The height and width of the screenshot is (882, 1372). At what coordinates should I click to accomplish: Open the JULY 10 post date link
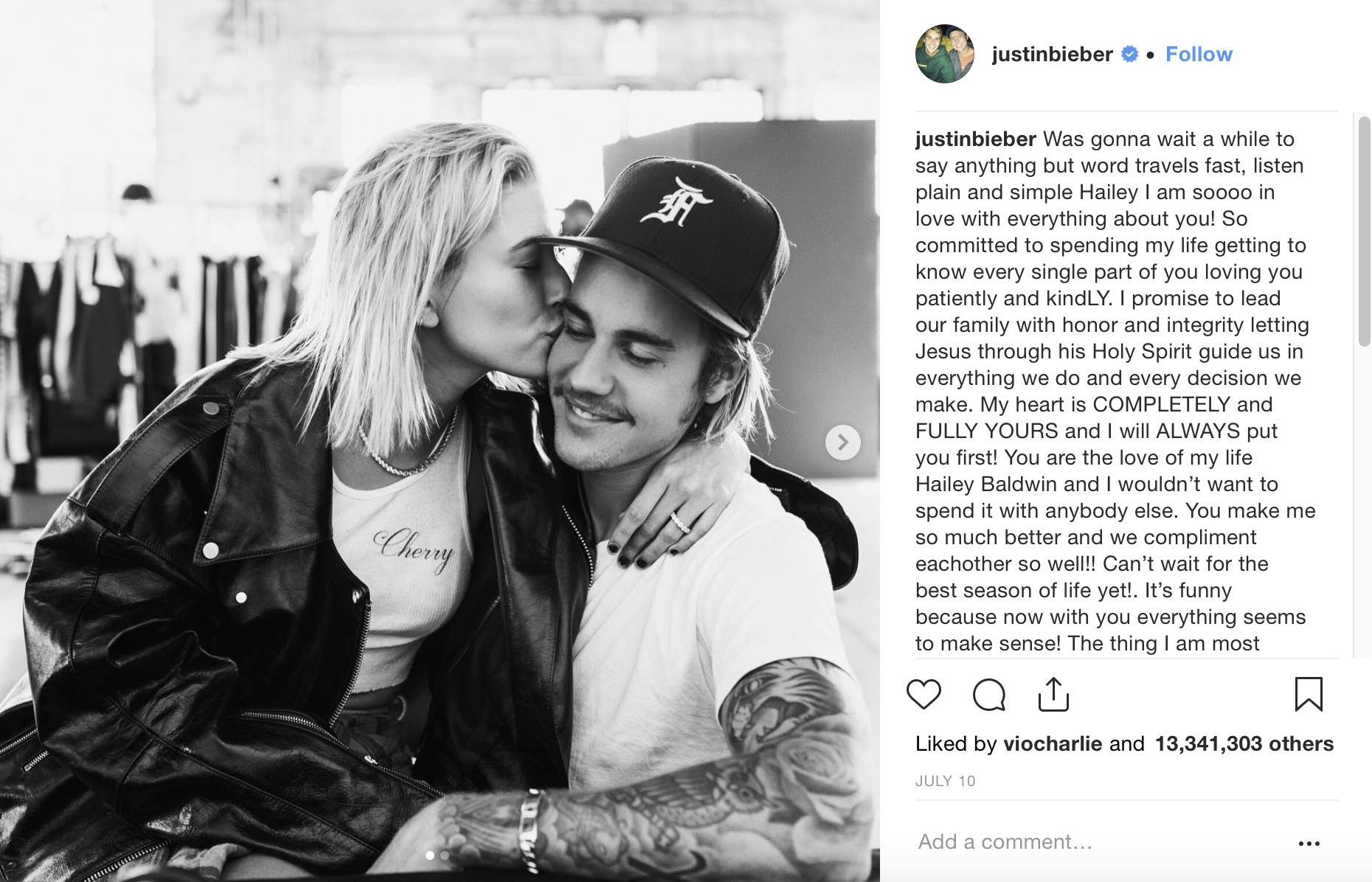(x=945, y=781)
